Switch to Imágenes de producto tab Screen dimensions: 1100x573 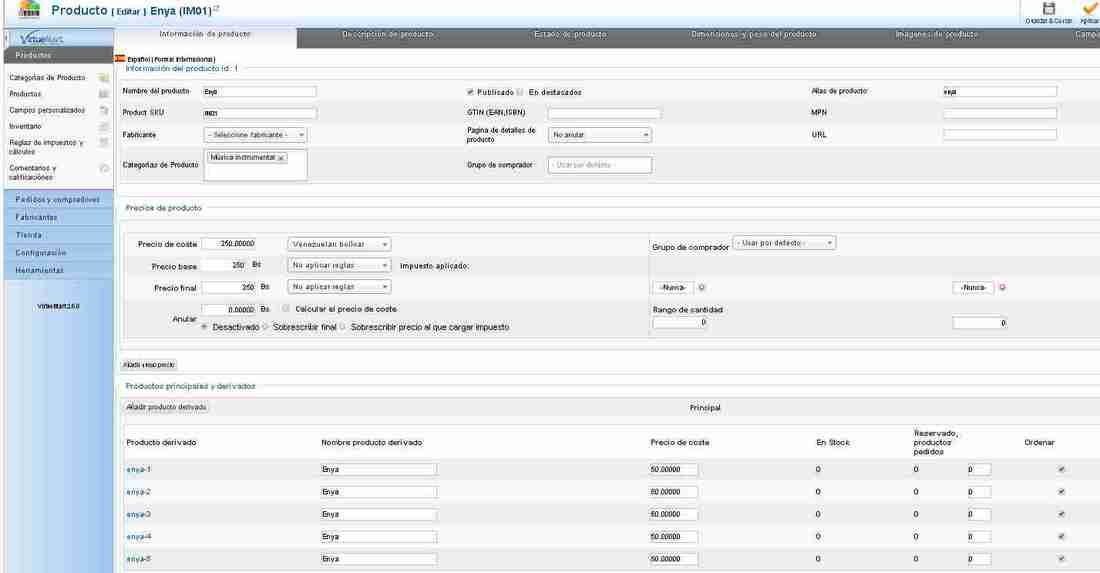pos(937,34)
